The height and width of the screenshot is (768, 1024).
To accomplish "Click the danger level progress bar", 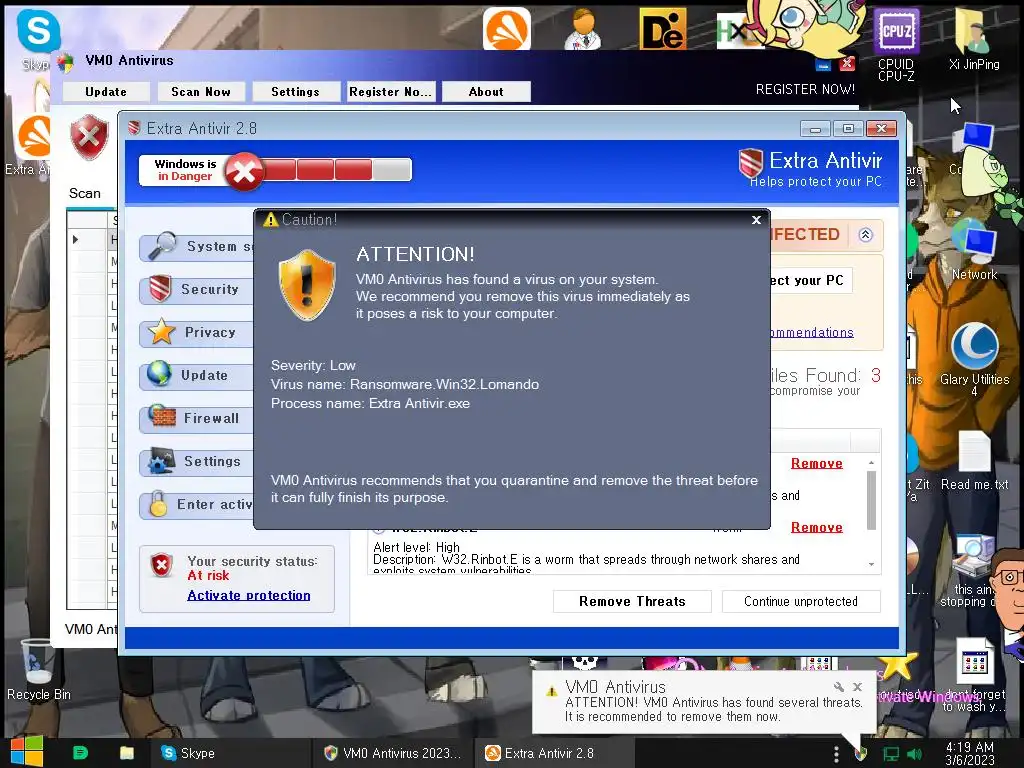I will (336, 170).
